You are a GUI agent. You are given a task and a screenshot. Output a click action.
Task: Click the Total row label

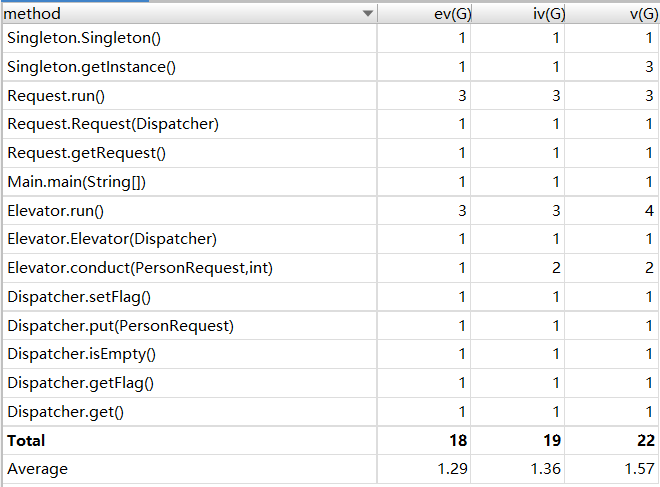click(x=26, y=441)
